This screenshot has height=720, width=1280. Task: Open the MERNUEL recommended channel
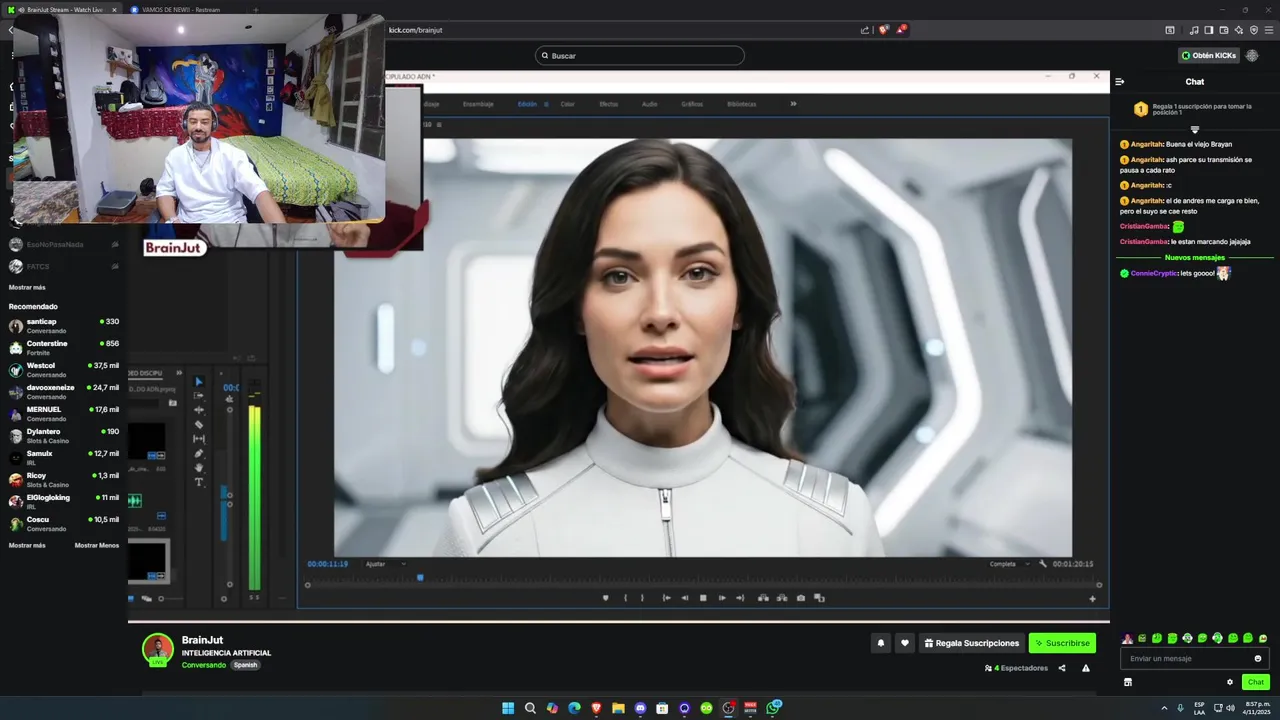pyautogui.click(x=64, y=414)
